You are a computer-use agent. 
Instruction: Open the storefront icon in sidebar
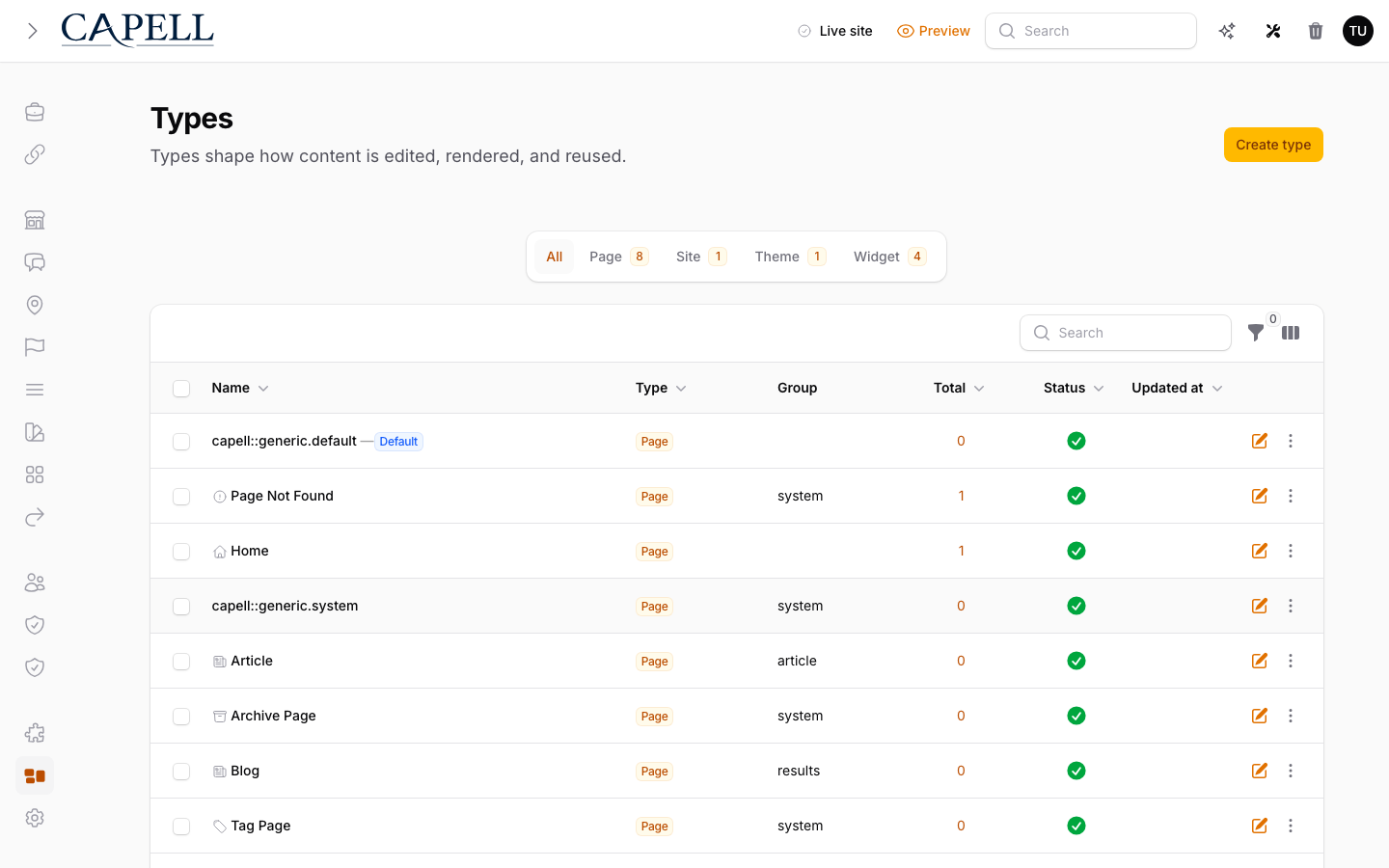click(35, 220)
